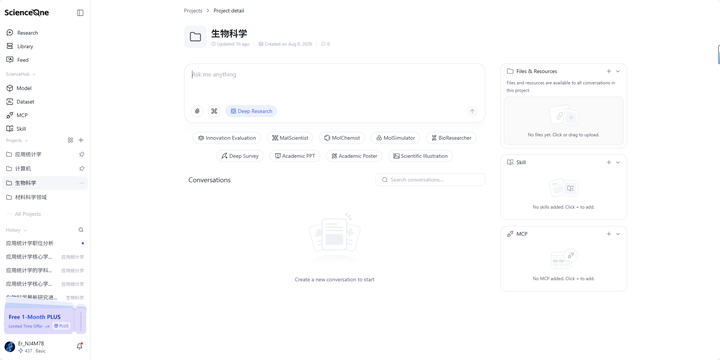Click the file upload drop area
The width and height of the screenshot is (720, 360).
563,121
